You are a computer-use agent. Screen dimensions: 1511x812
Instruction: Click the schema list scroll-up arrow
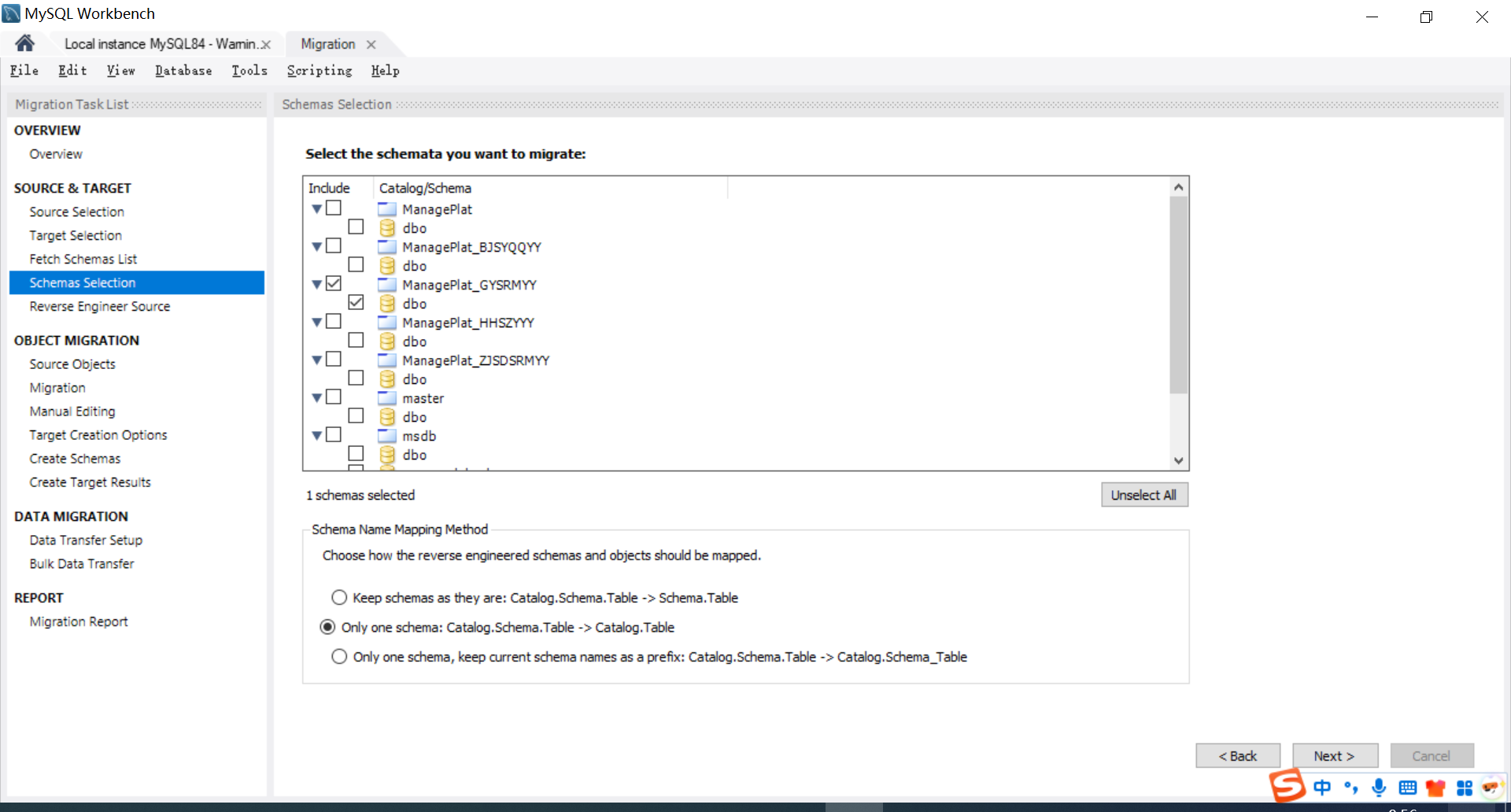(1178, 187)
